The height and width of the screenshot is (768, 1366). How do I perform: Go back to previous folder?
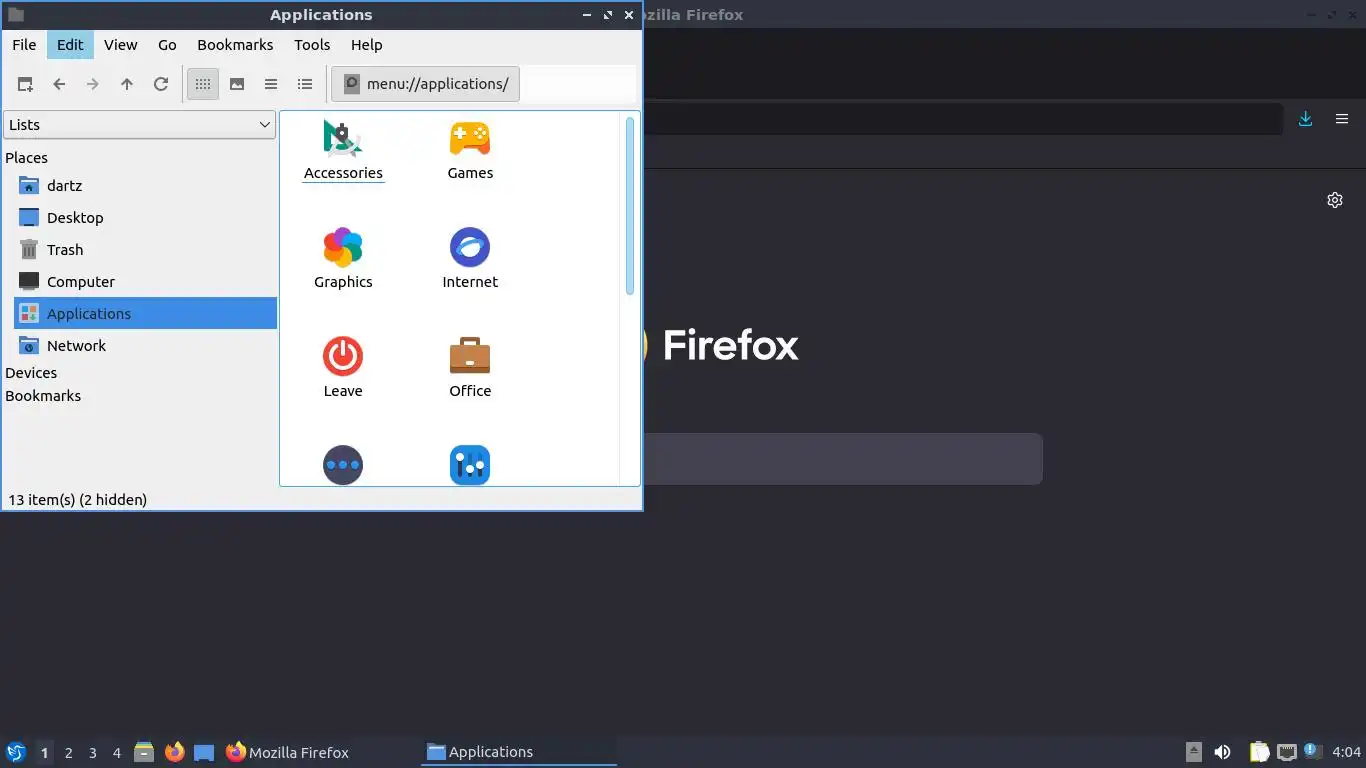tap(59, 84)
